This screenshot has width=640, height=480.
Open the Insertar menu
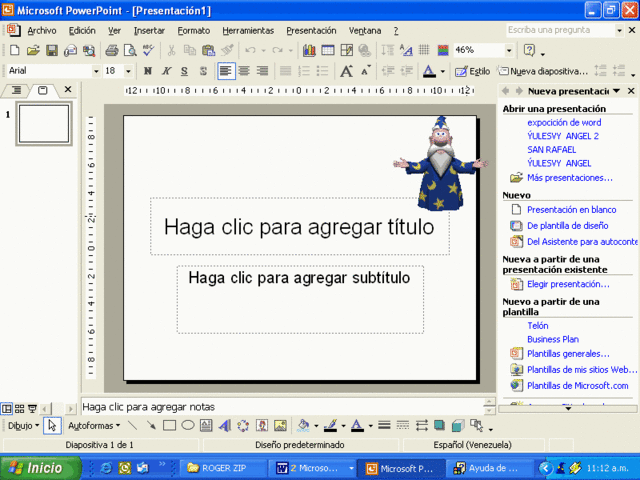coord(149,31)
